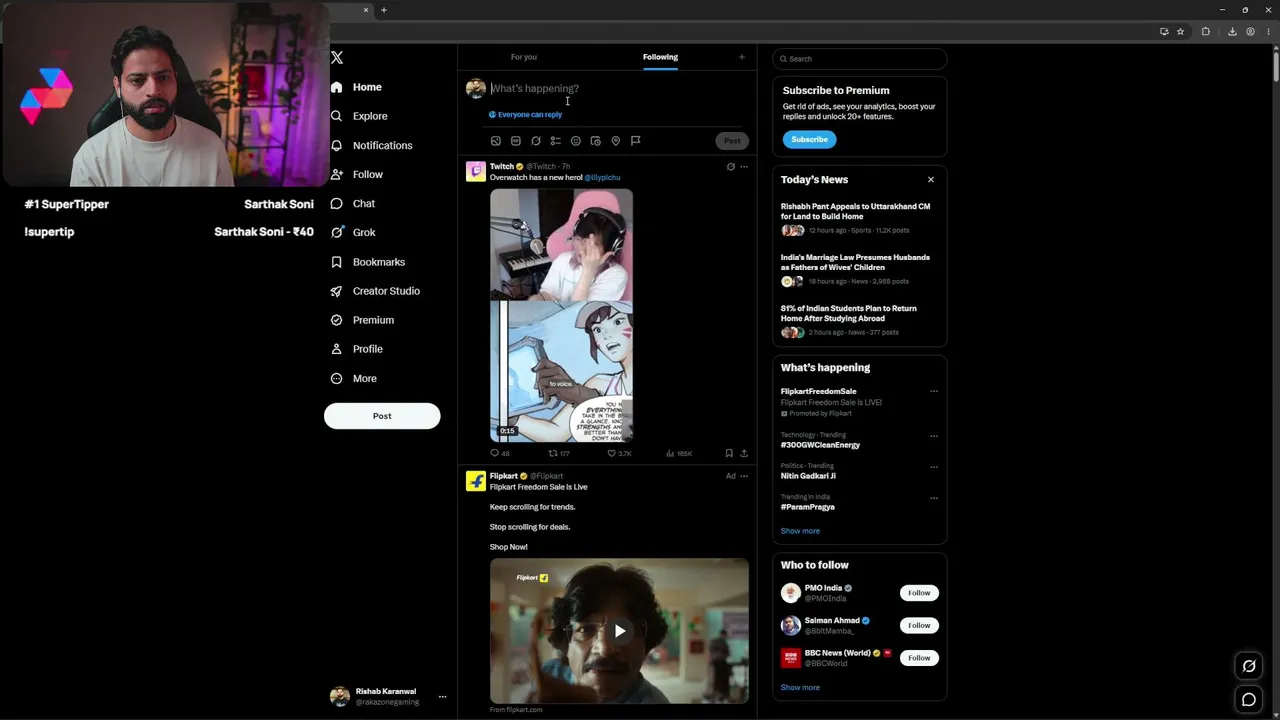Open options for the Nitin Gadkari Ji trend
This screenshot has width=1280, height=720.
click(934, 467)
